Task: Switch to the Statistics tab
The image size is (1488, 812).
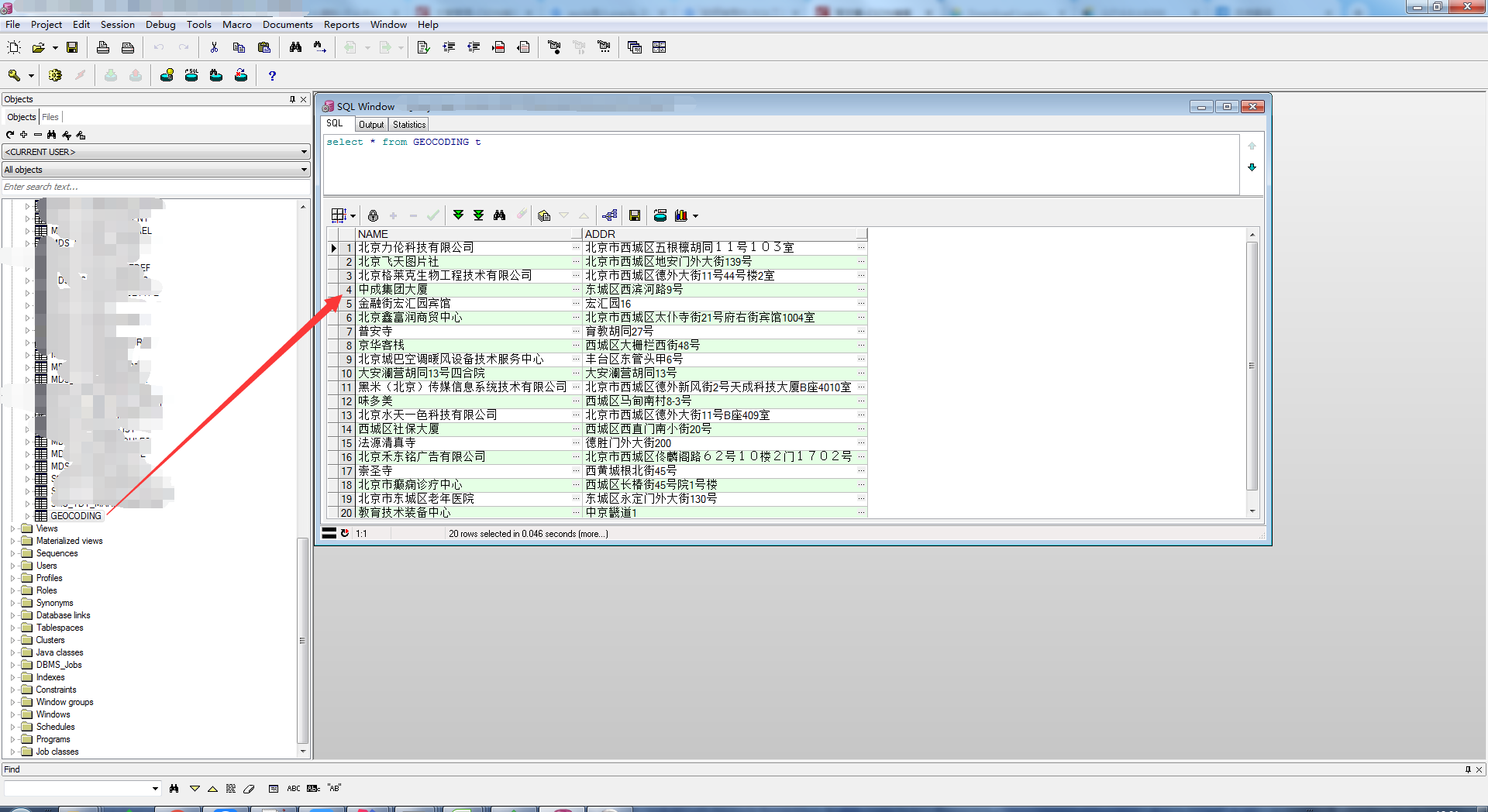Action: [x=409, y=125]
